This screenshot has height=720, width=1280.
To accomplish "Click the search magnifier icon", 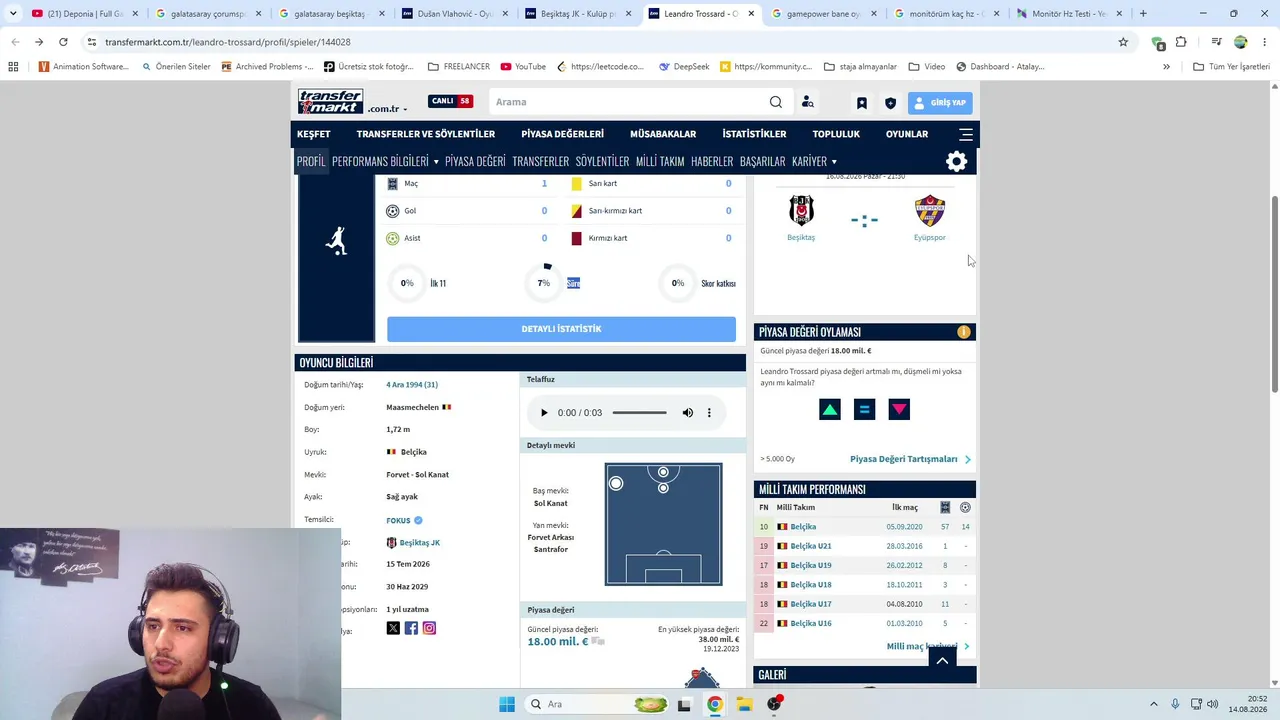I will tap(776, 102).
